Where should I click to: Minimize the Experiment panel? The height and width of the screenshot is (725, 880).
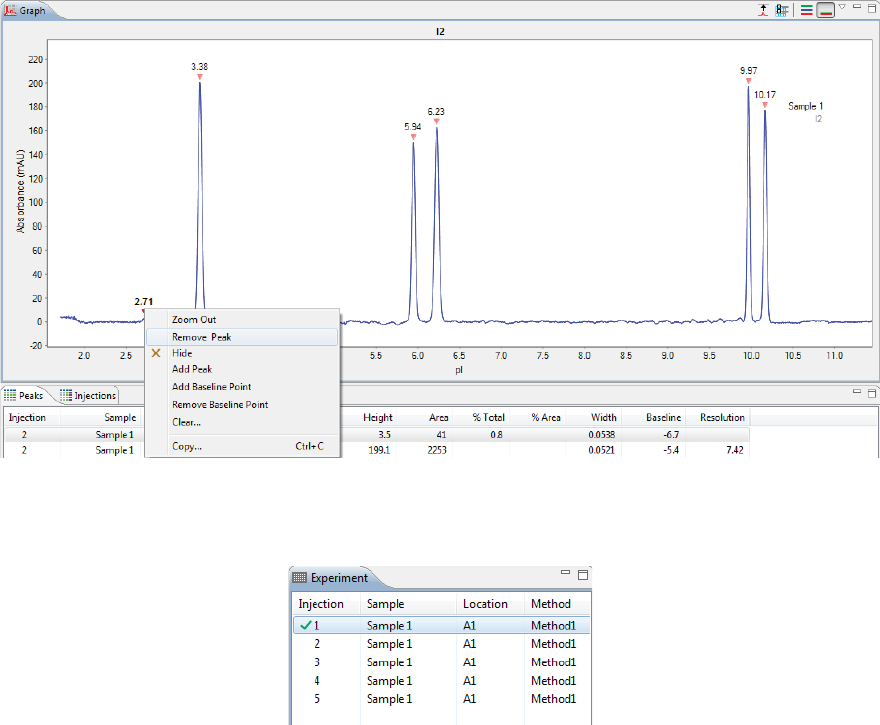[565, 572]
